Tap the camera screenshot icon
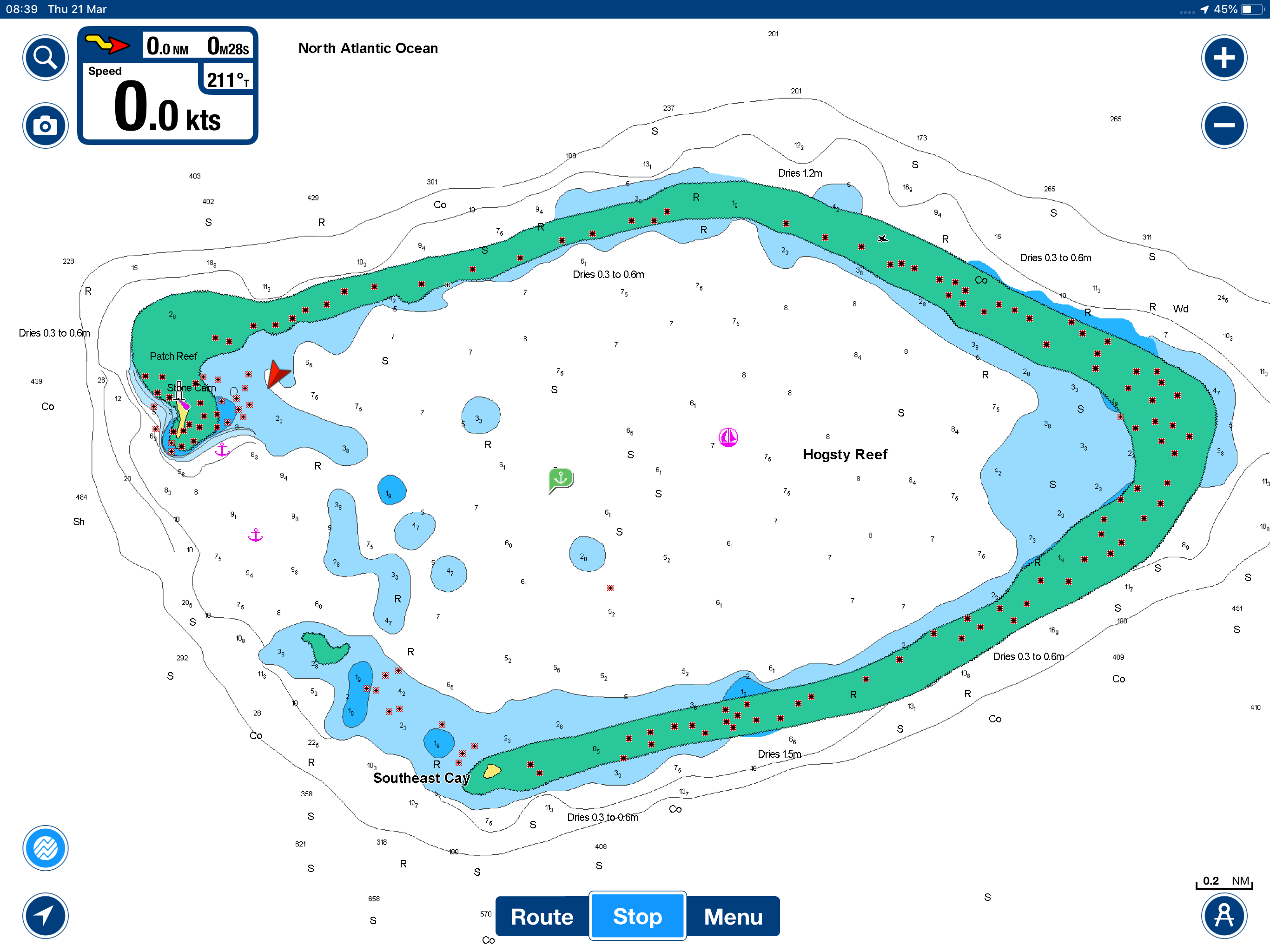Image resolution: width=1270 pixels, height=952 pixels. tap(46, 125)
